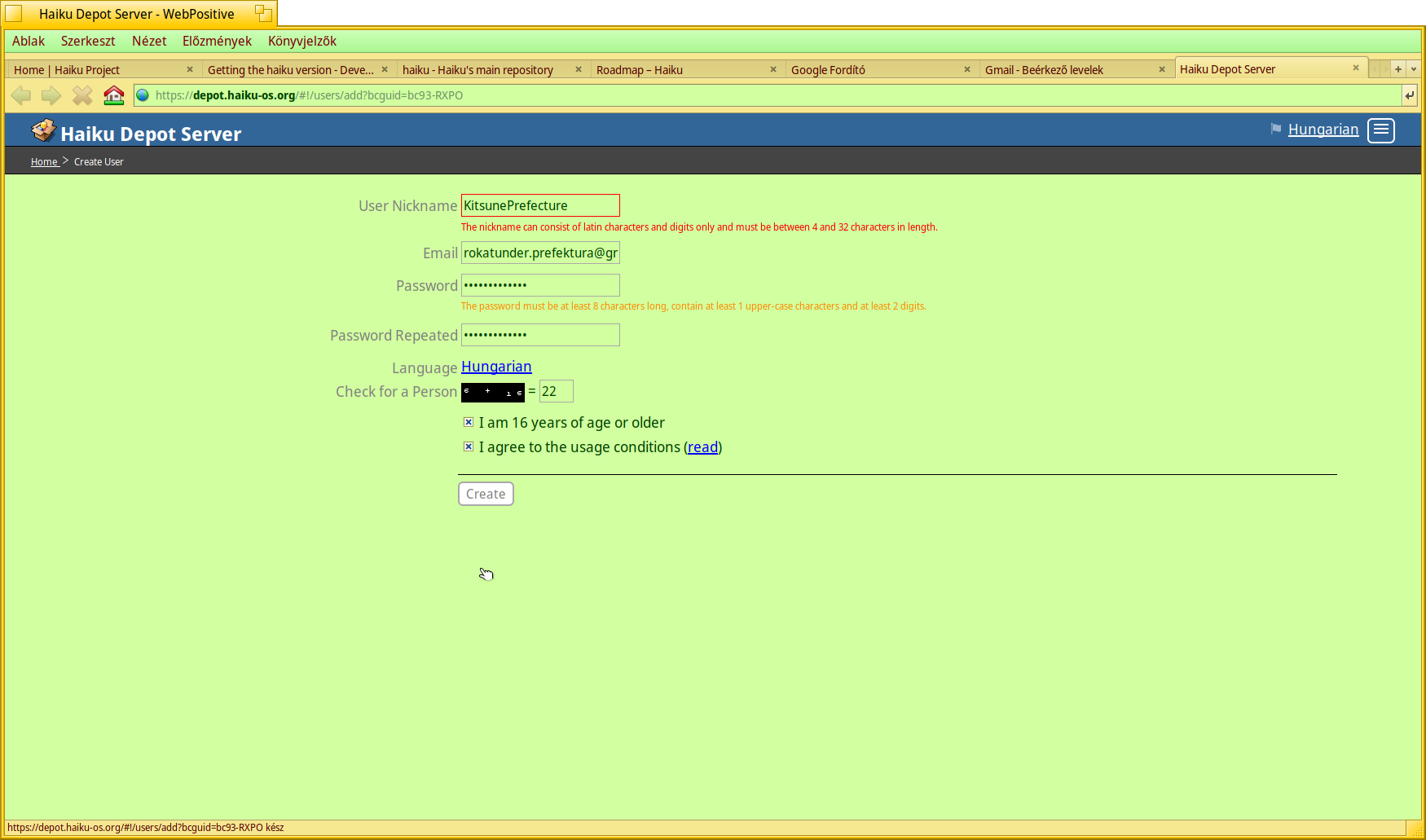Open the tab list dropdown arrow
1426x840 pixels.
tap(1414, 69)
